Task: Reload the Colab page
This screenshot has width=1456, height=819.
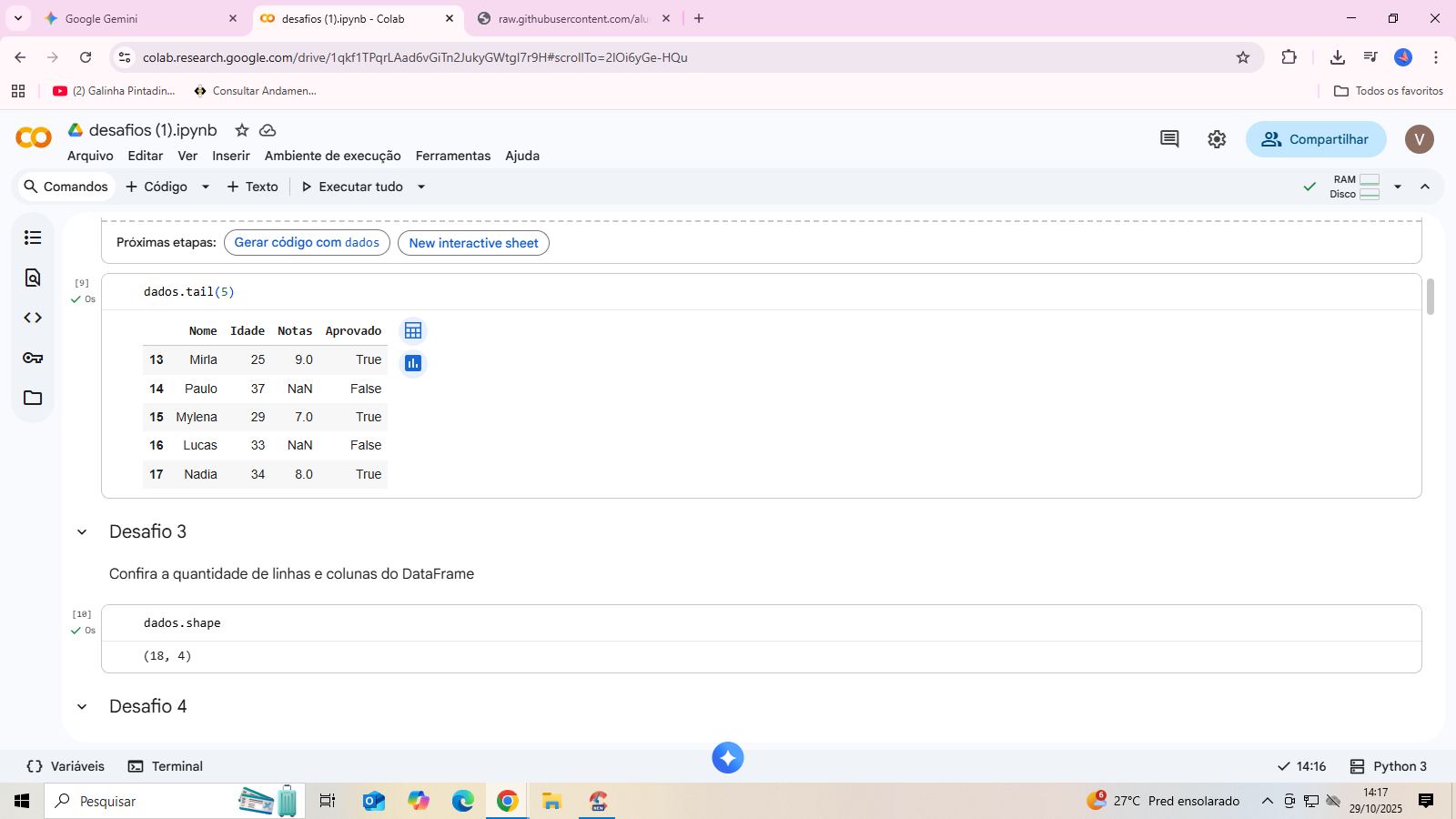Action: pos(86,57)
